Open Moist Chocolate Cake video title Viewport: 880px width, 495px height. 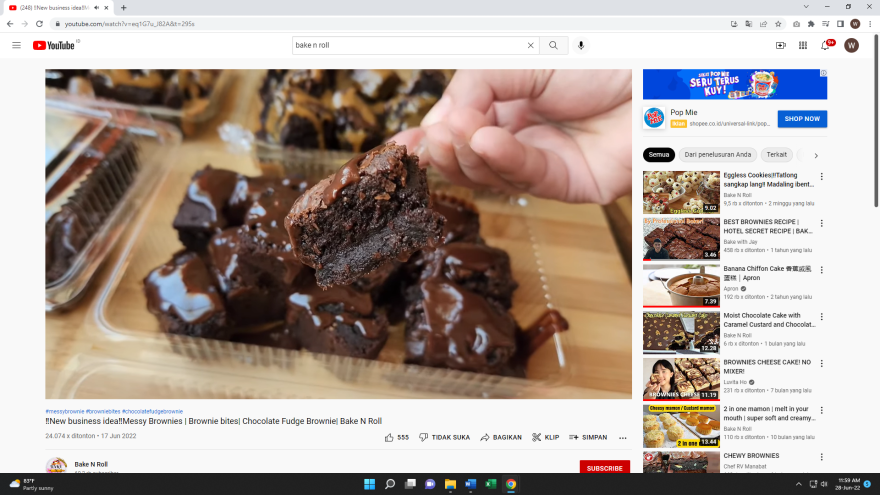point(769,320)
